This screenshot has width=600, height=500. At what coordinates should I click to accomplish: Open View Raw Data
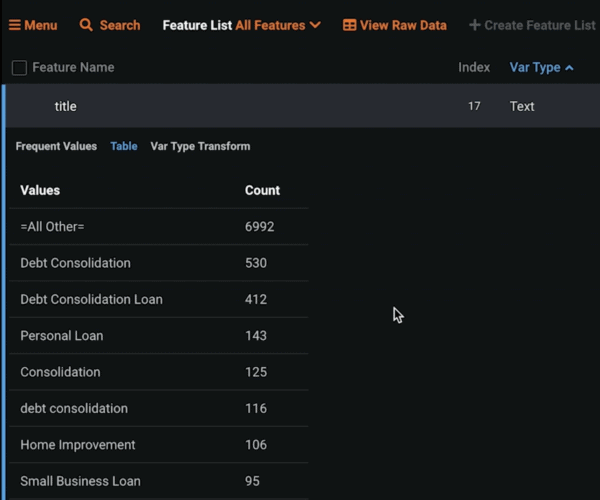coord(395,25)
